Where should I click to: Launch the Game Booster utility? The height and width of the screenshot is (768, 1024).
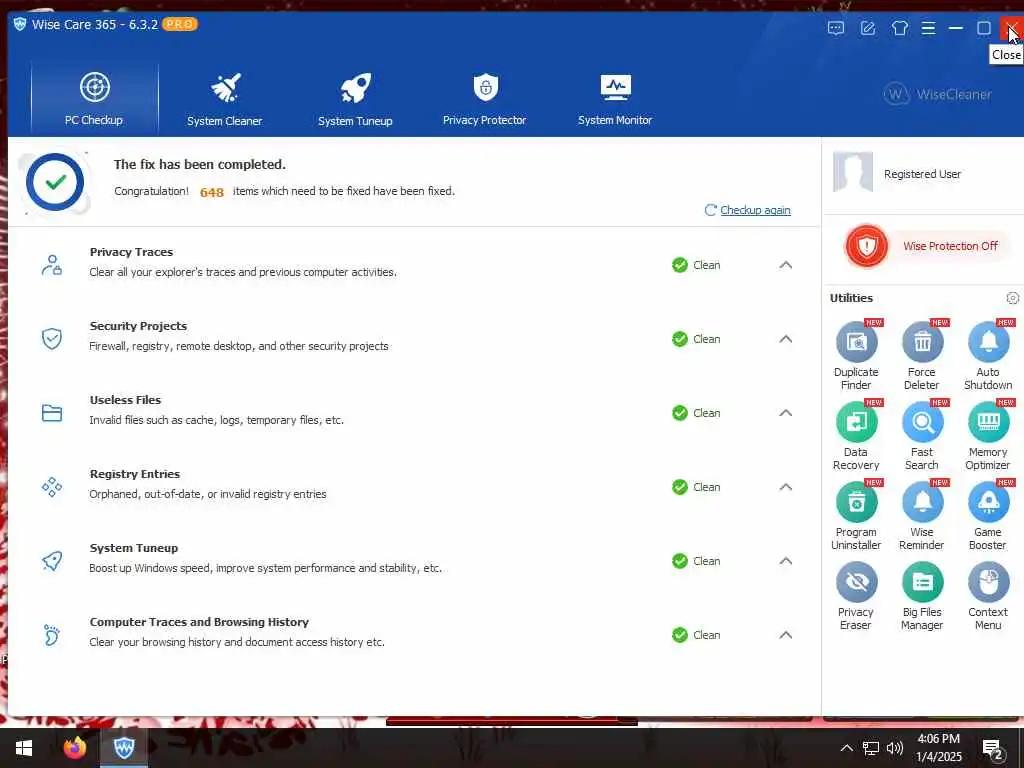pos(988,517)
